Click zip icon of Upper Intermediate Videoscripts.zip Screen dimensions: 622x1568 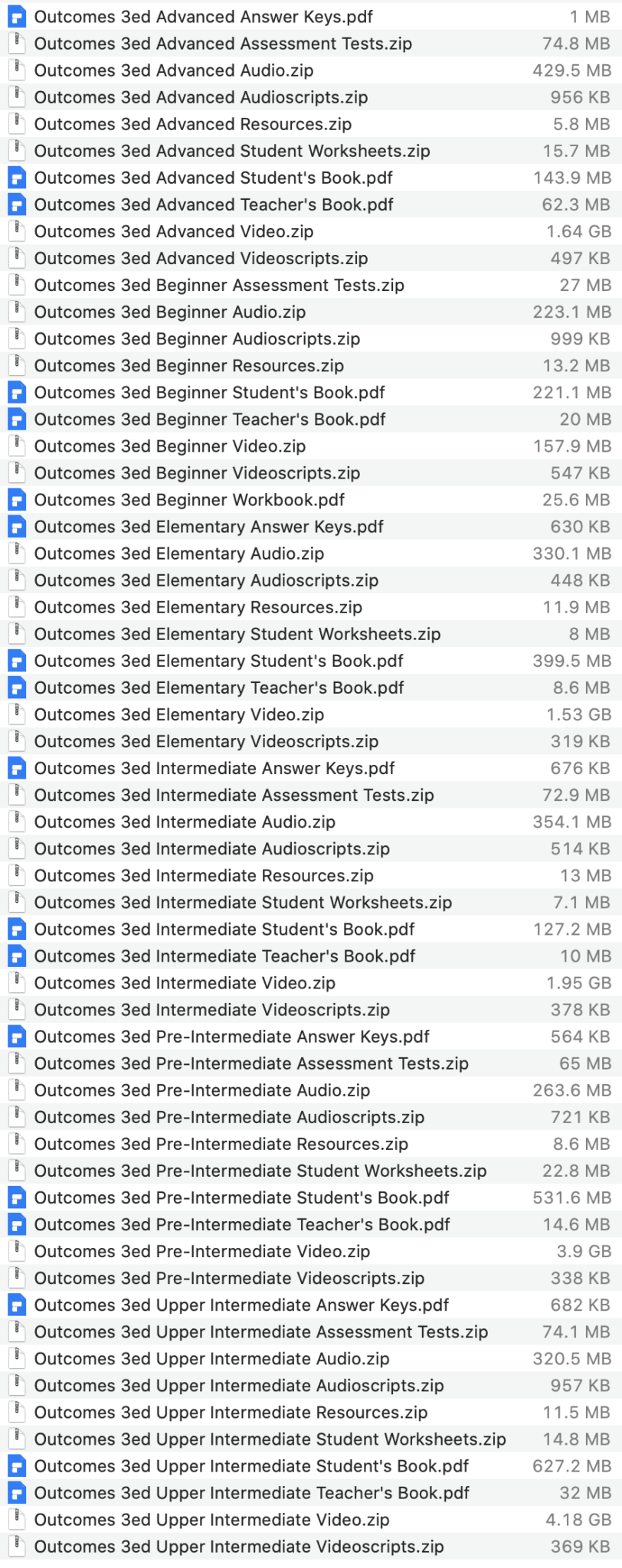(17, 1547)
